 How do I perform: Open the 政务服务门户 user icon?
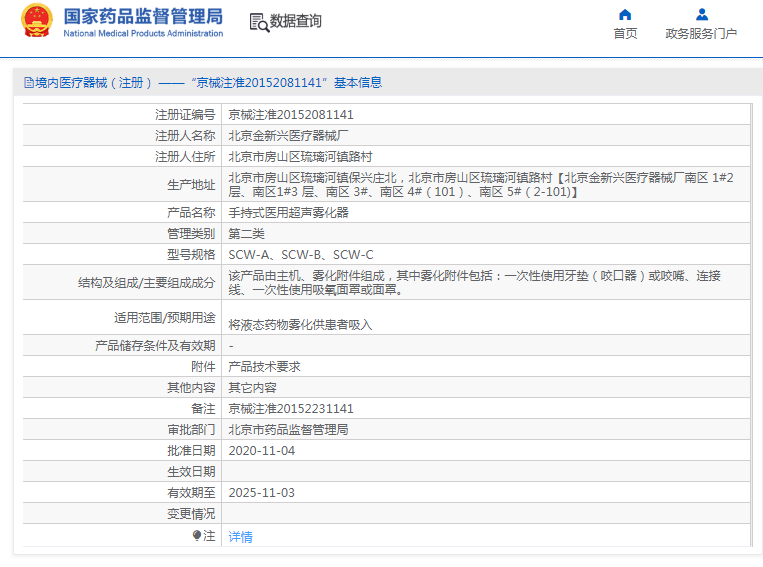pyautogui.click(x=702, y=15)
